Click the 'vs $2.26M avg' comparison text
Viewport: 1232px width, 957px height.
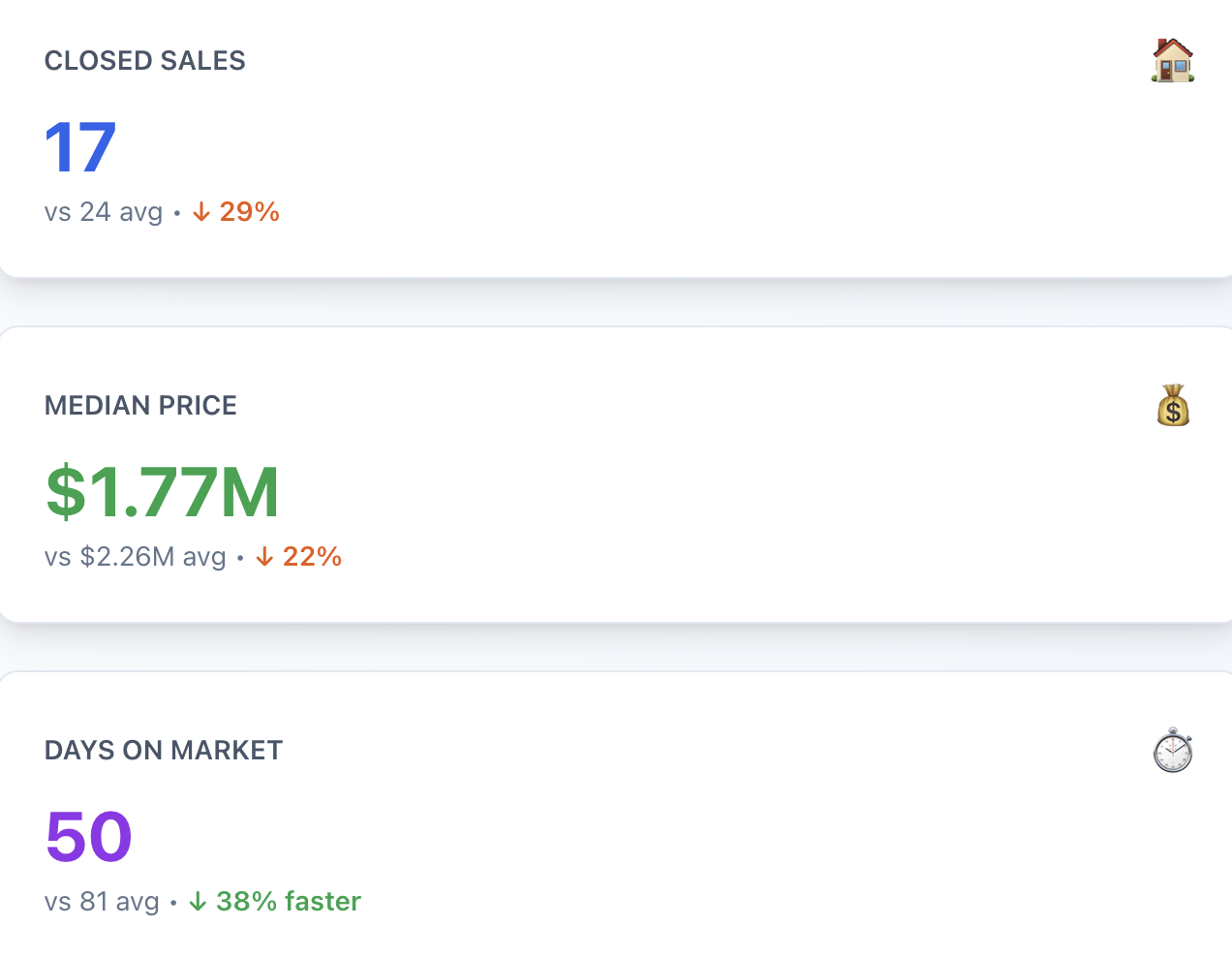135,557
